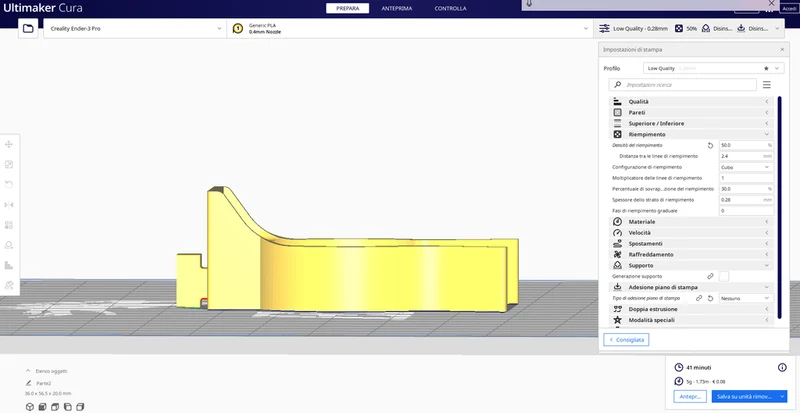This screenshot has height=413, width=800.
Task: Click the Distanza tra le linee value field
Action: (x=746, y=156)
